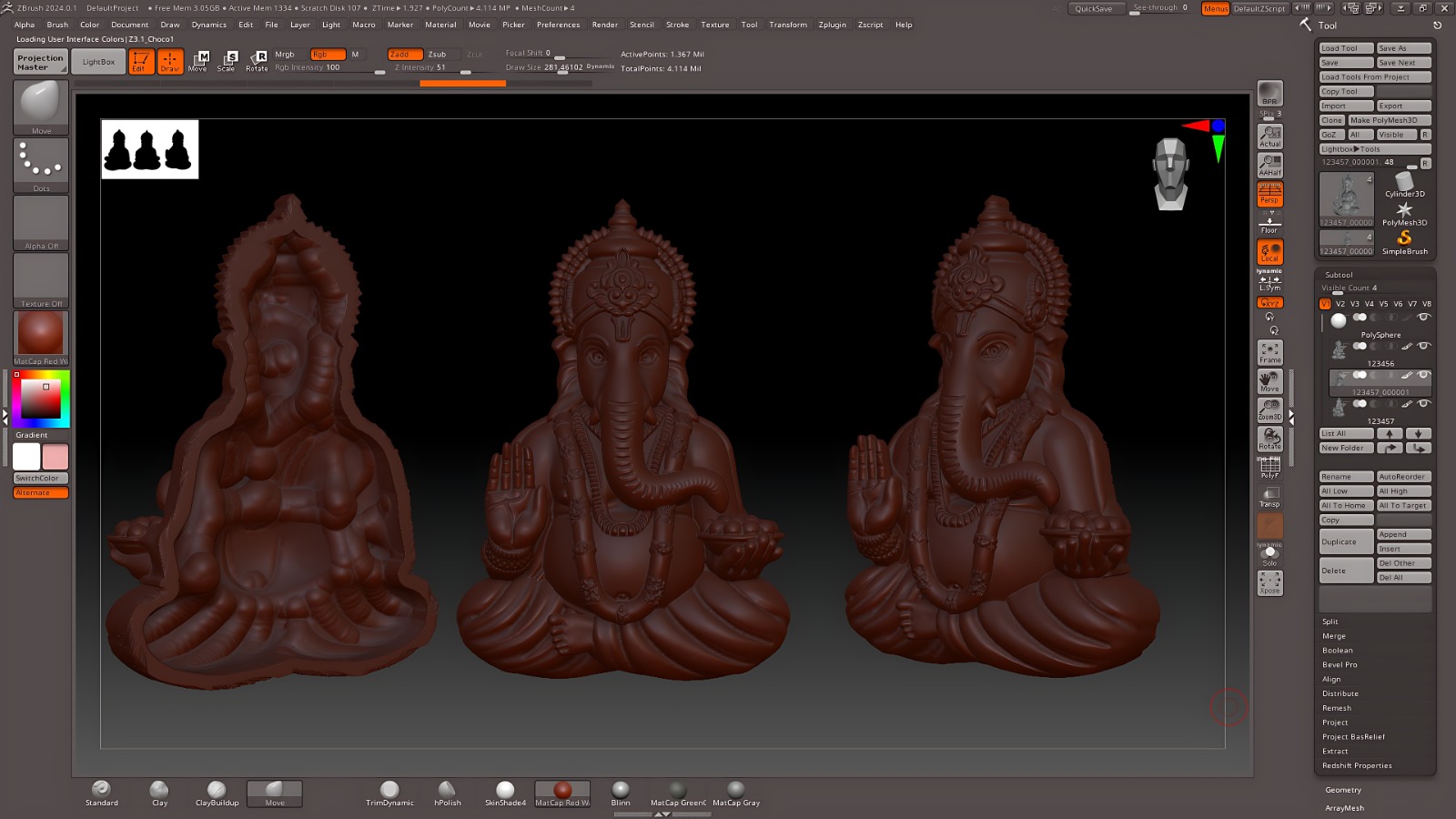1456x819 pixels.
Task: Open the Brush menu
Action: point(57,25)
